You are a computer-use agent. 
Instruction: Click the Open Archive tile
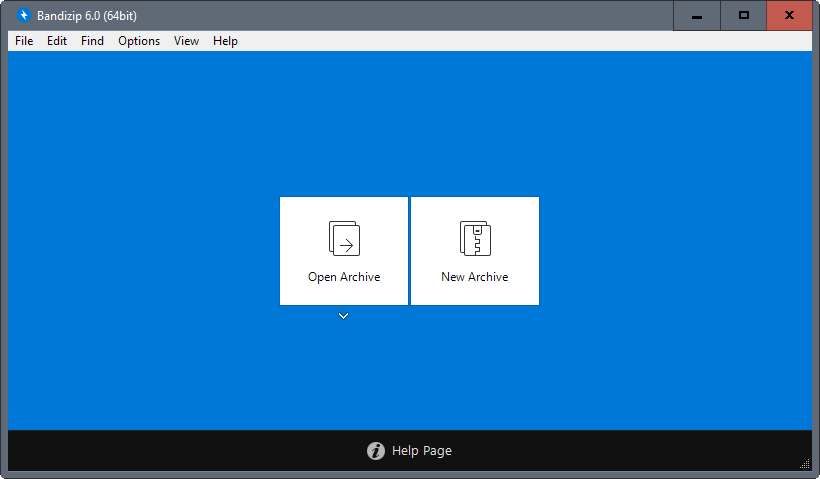tap(344, 251)
